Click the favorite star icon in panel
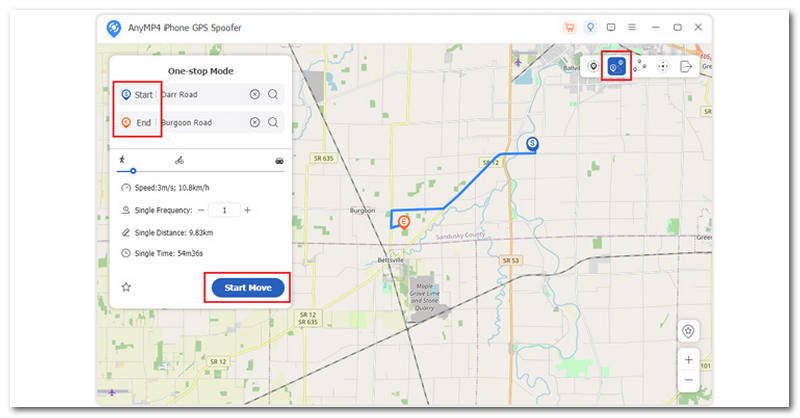 (126, 287)
